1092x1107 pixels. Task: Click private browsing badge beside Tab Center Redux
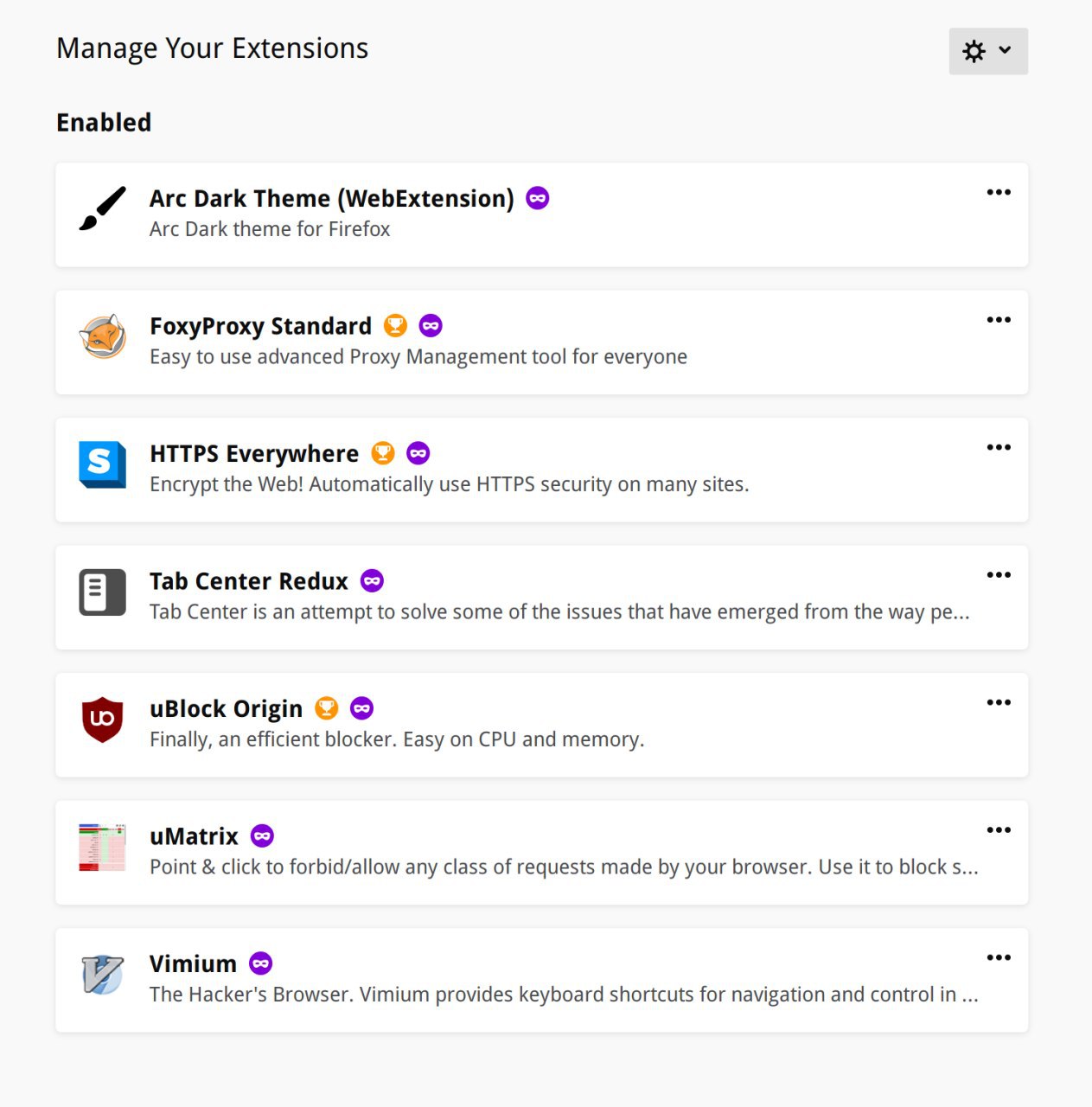click(373, 580)
